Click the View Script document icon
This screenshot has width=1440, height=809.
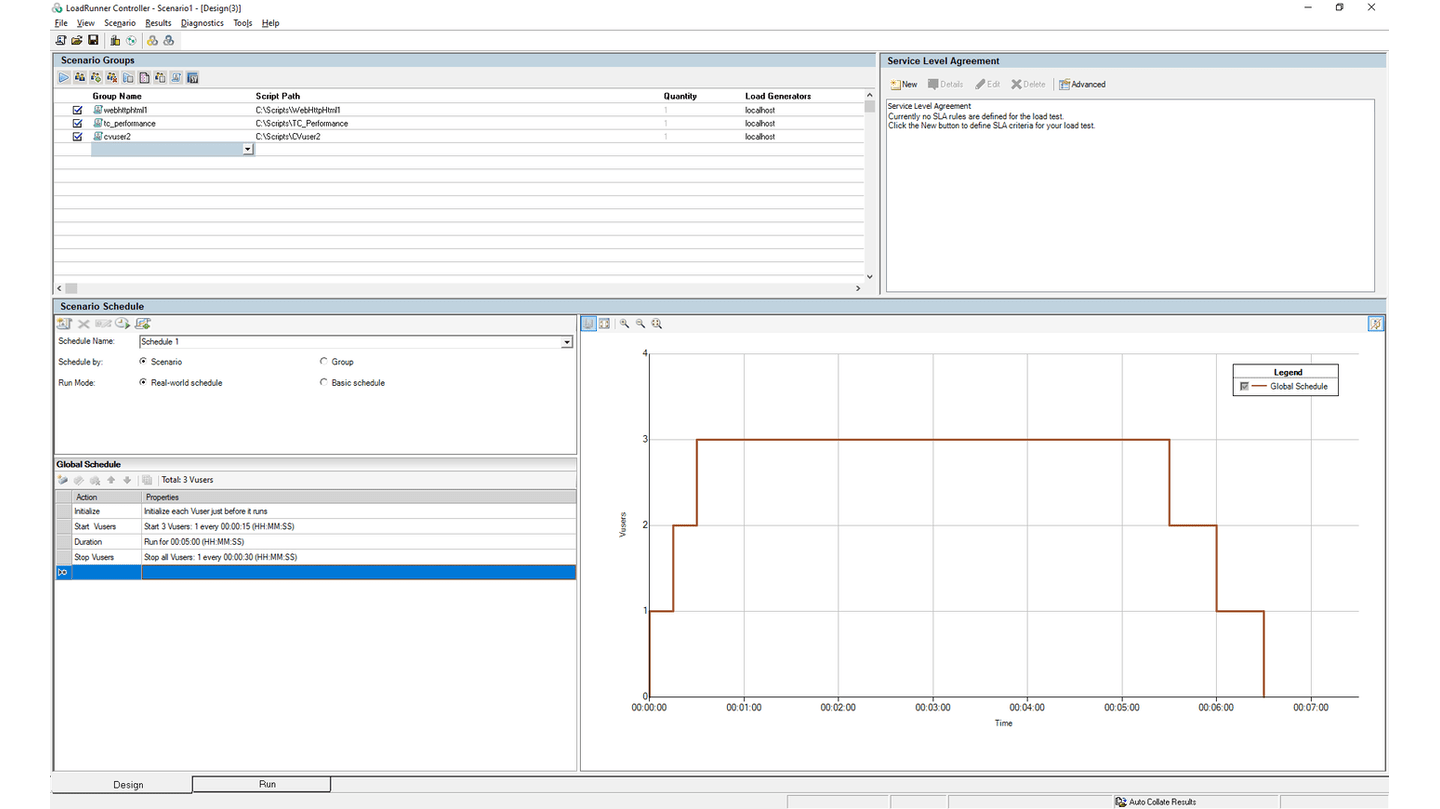tap(144, 77)
